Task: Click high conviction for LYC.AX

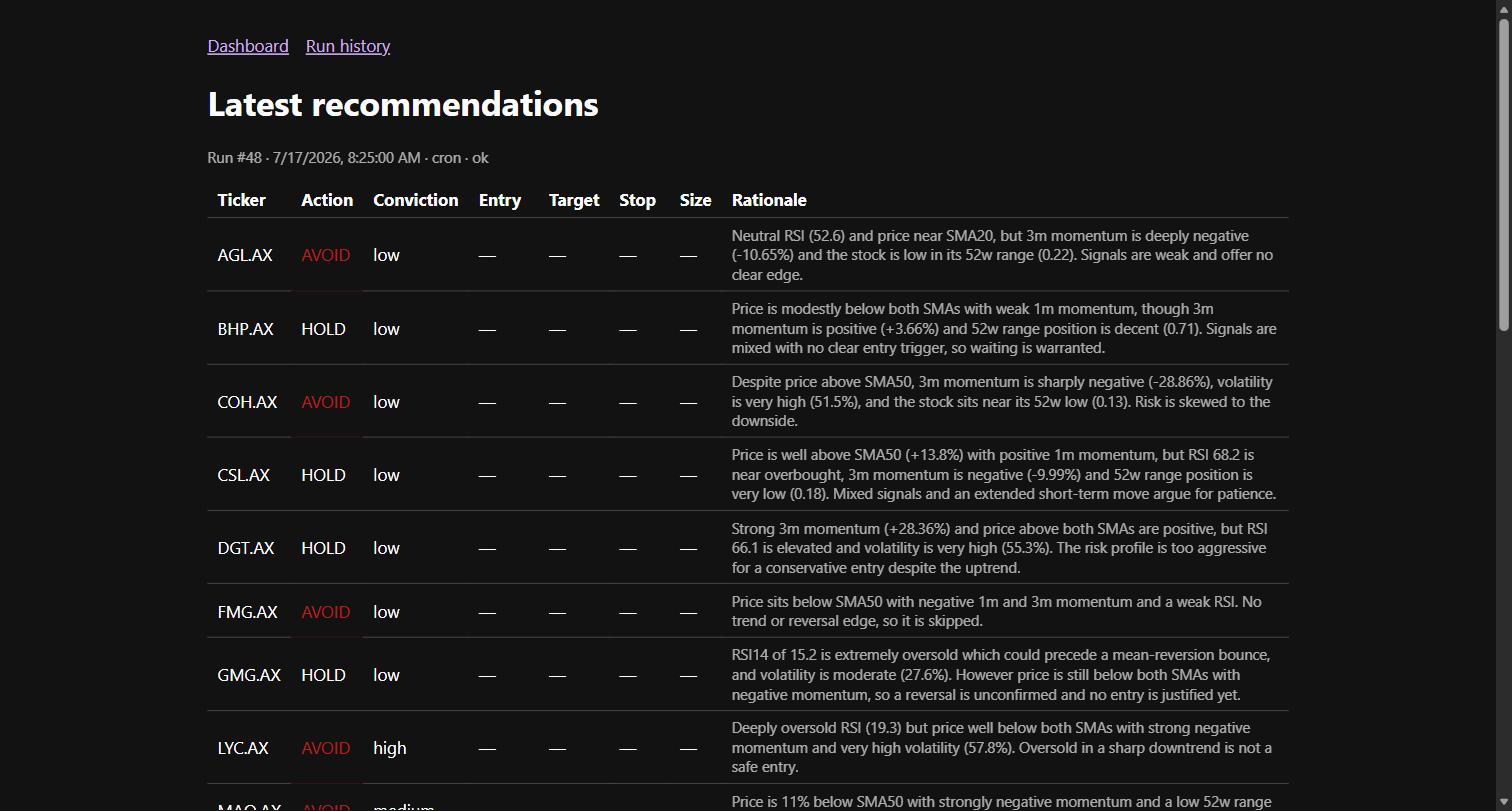Action: tap(390, 748)
